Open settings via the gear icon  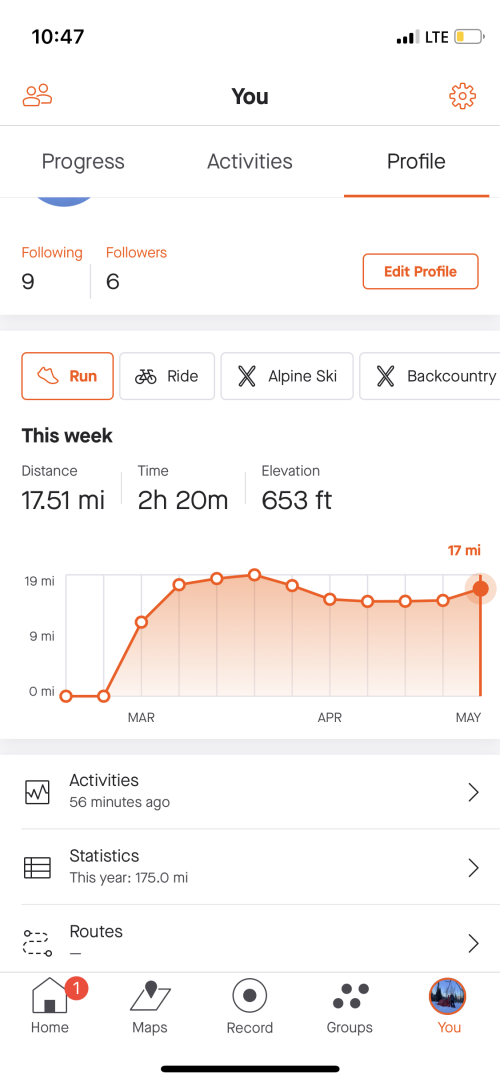tap(463, 96)
